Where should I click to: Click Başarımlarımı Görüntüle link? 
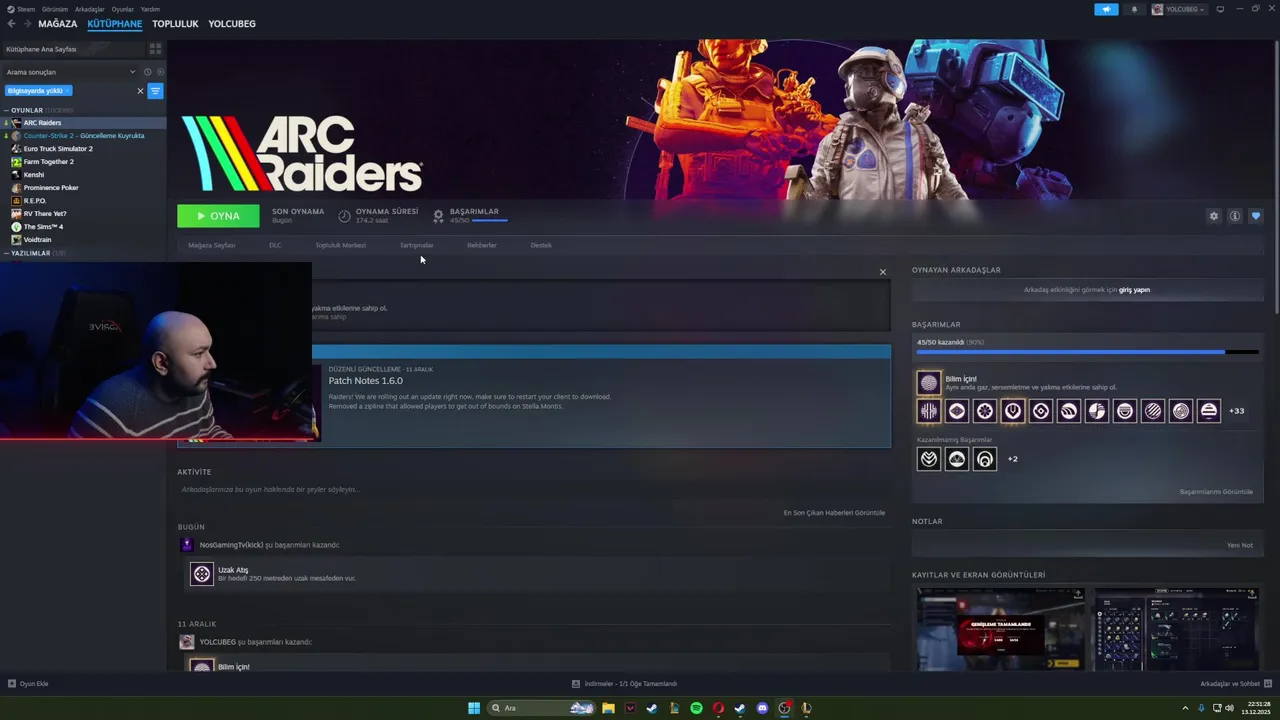coord(1216,492)
